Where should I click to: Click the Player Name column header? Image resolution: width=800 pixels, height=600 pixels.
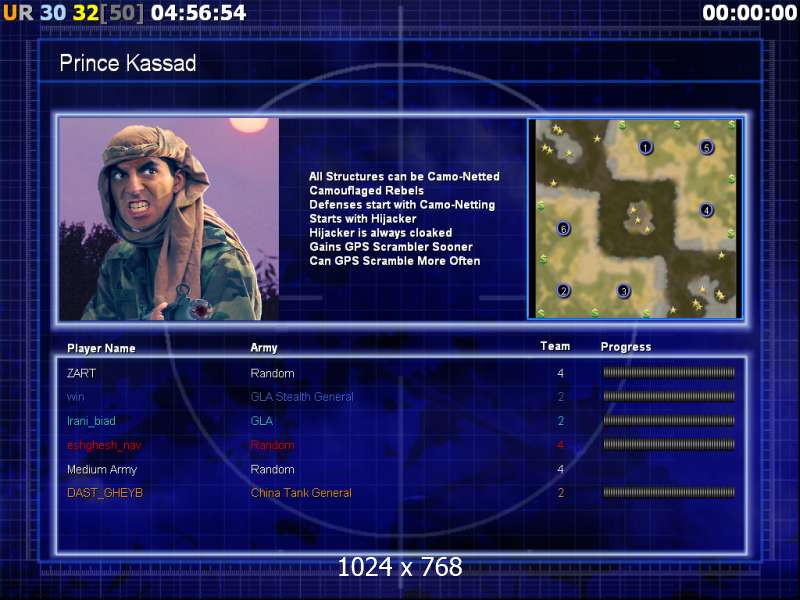(x=101, y=348)
